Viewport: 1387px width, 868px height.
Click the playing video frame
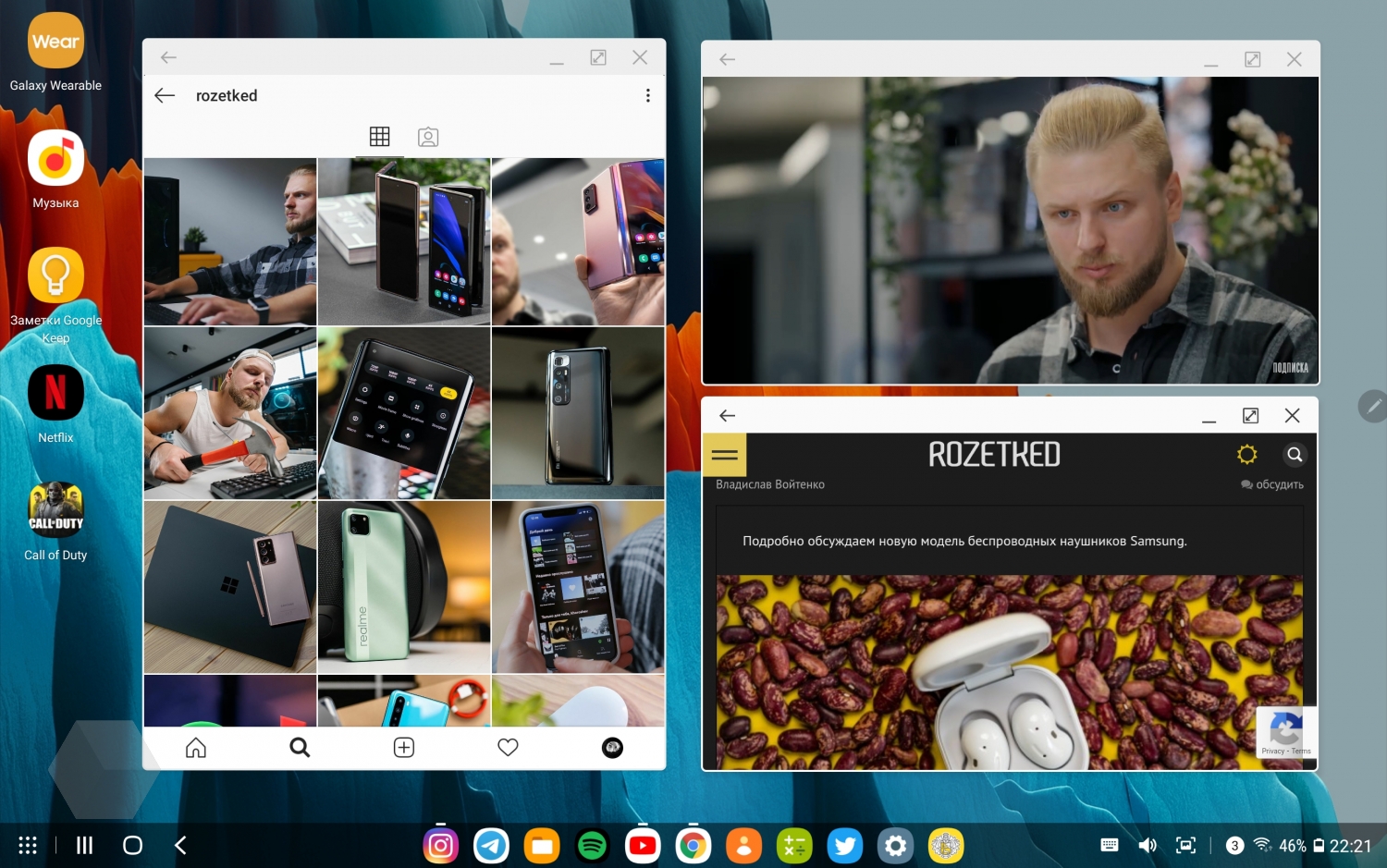[1011, 230]
